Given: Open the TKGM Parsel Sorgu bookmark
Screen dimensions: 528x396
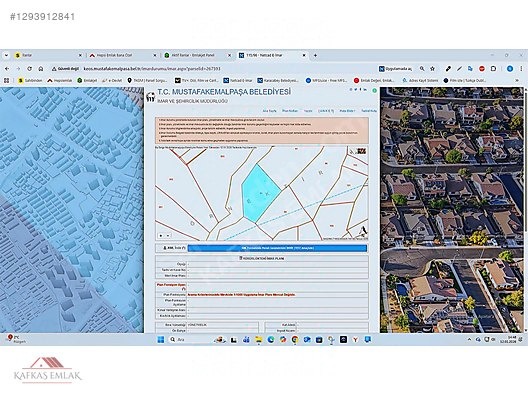Looking at the screenshot, I should coord(147,80).
